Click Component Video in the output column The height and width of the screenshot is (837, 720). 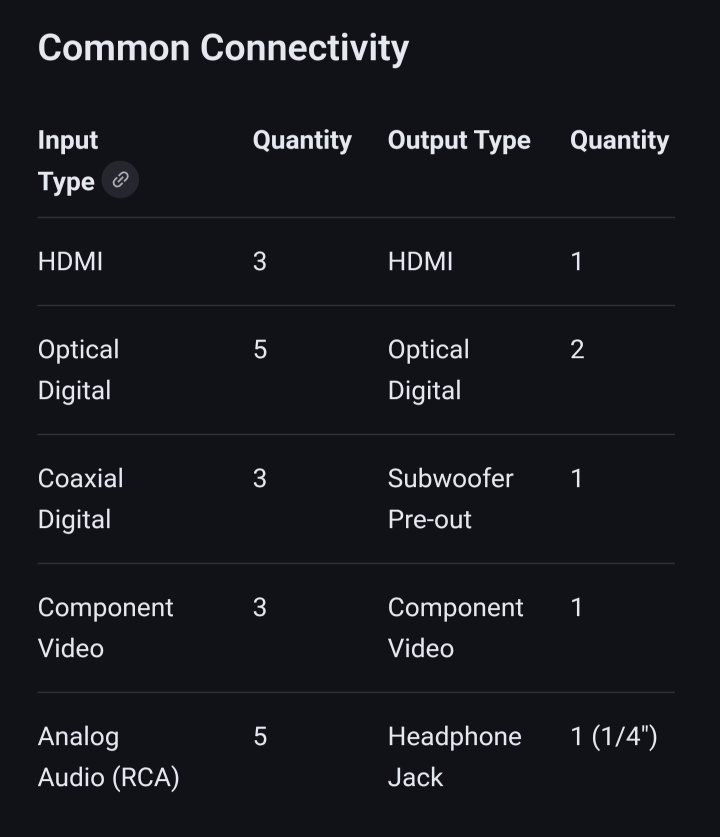click(455, 627)
